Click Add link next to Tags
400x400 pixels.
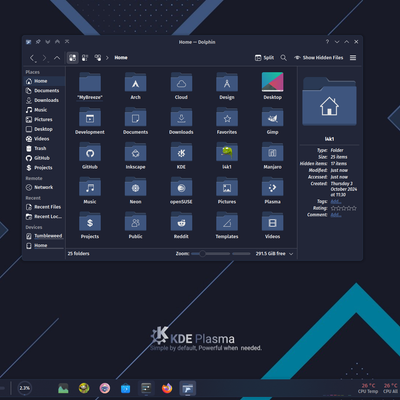click(x=336, y=202)
